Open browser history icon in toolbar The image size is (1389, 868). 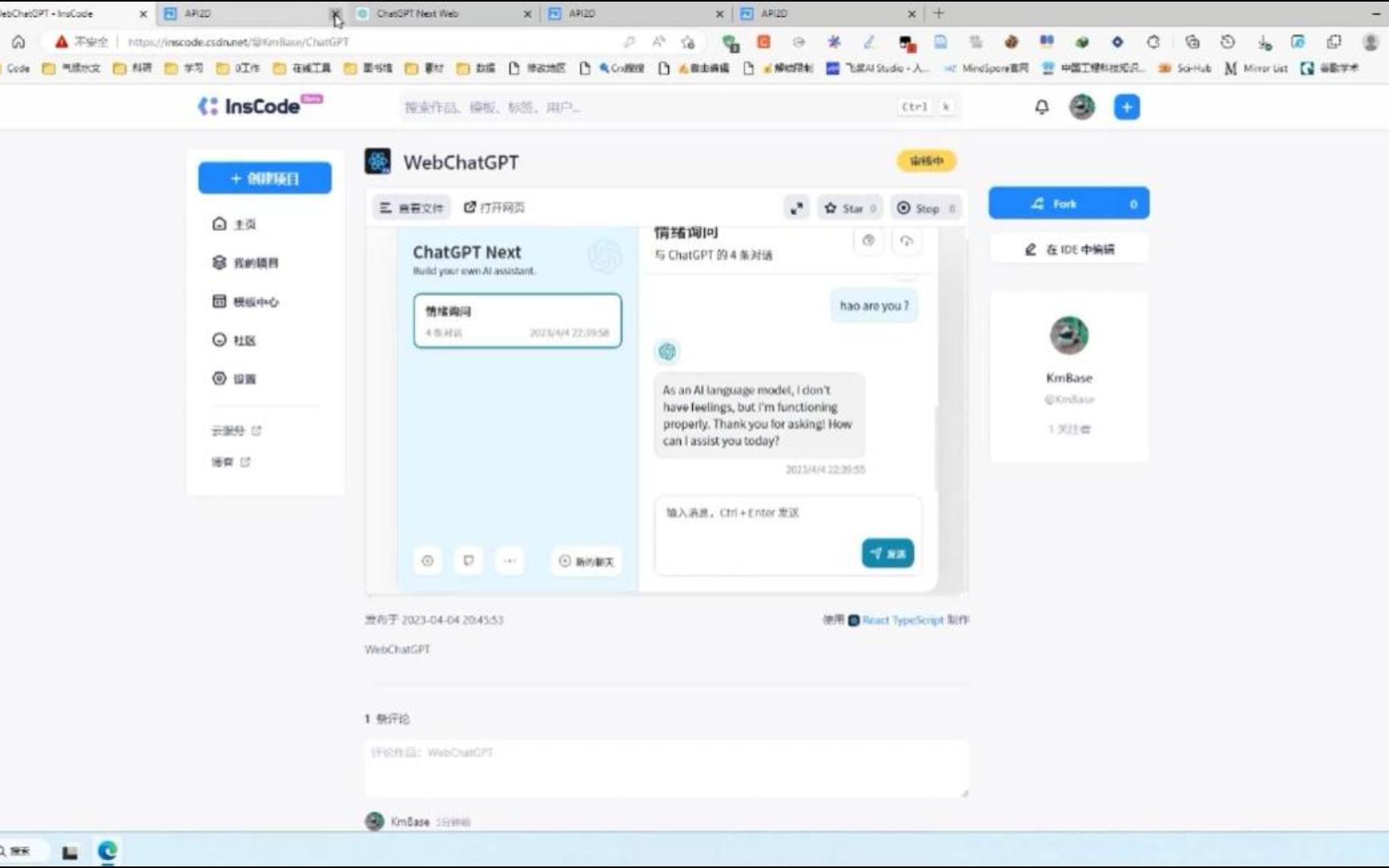(1227, 42)
